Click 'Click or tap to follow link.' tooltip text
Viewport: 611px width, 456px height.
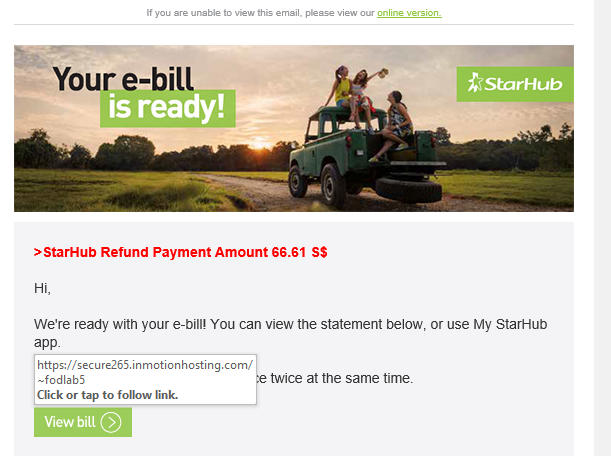coord(108,395)
